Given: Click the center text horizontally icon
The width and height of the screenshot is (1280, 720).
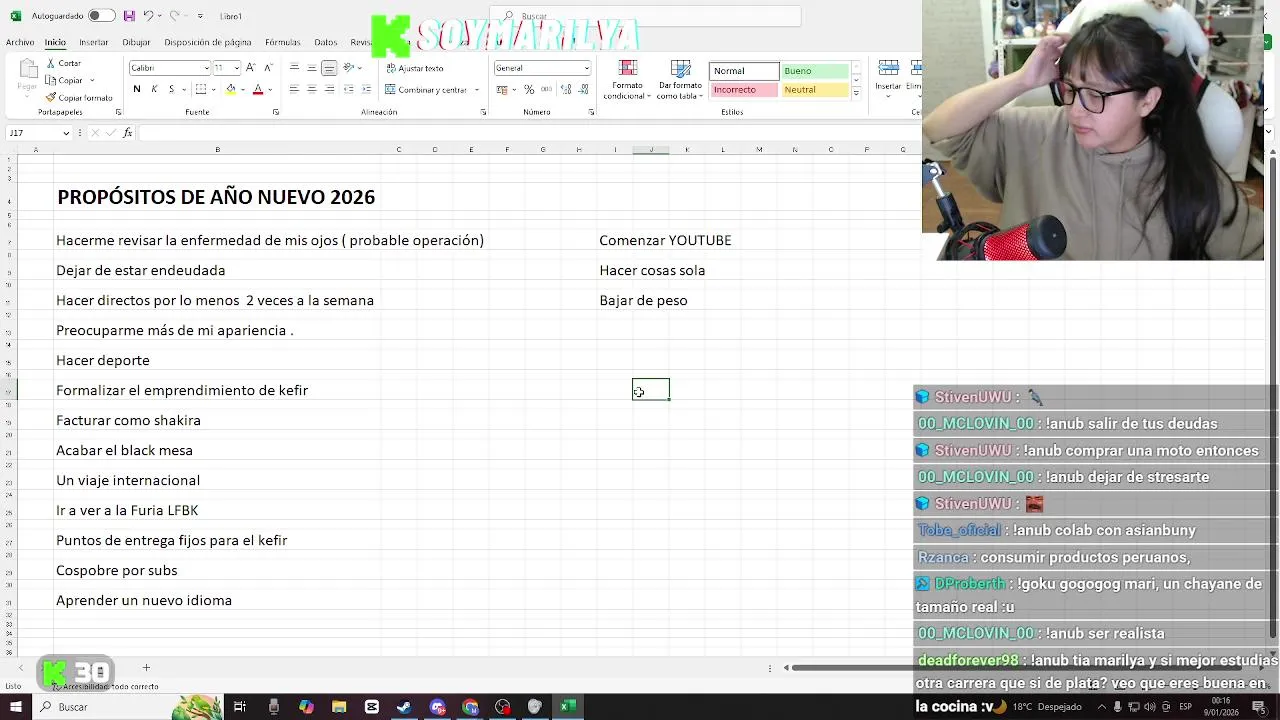Looking at the screenshot, I should tap(311, 89).
